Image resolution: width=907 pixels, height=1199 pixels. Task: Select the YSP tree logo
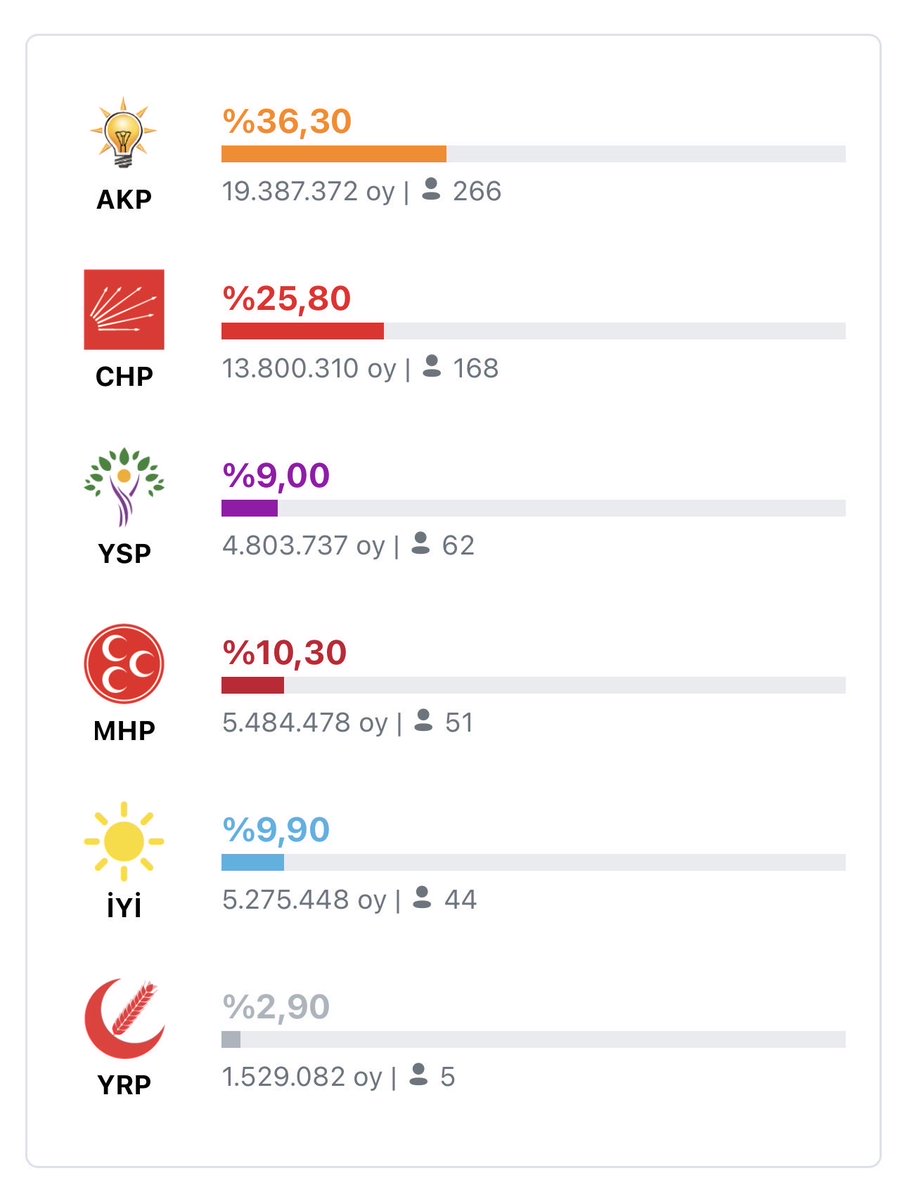124,487
